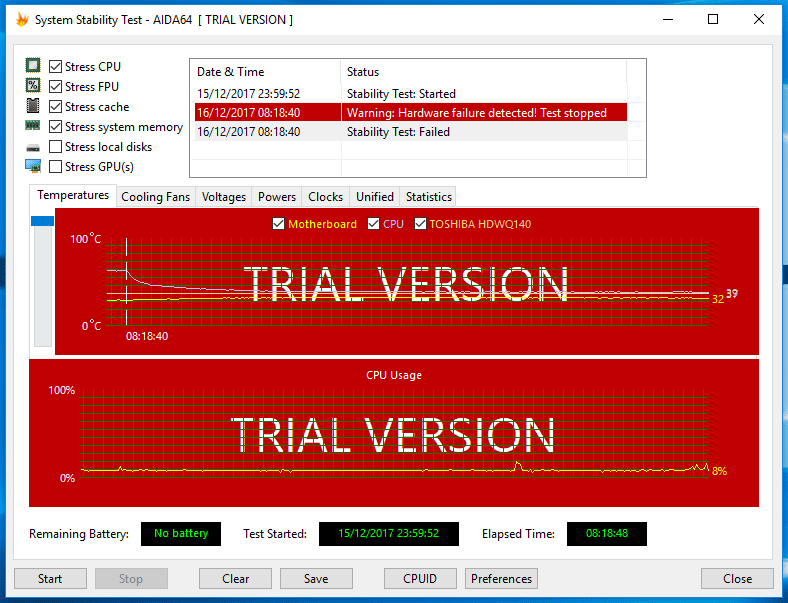
Task: Uncheck the Stress cache checkbox
Action: pos(55,107)
